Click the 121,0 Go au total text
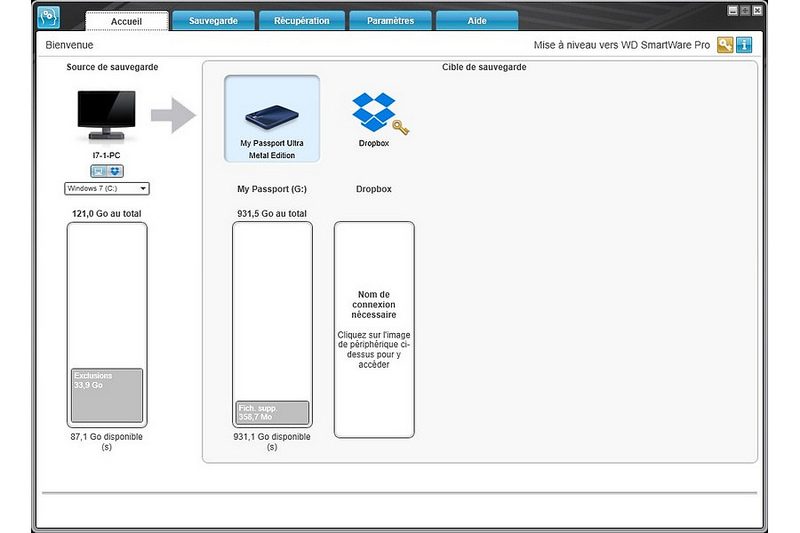Screen dimensions: 800x533 click(x=107, y=214)
